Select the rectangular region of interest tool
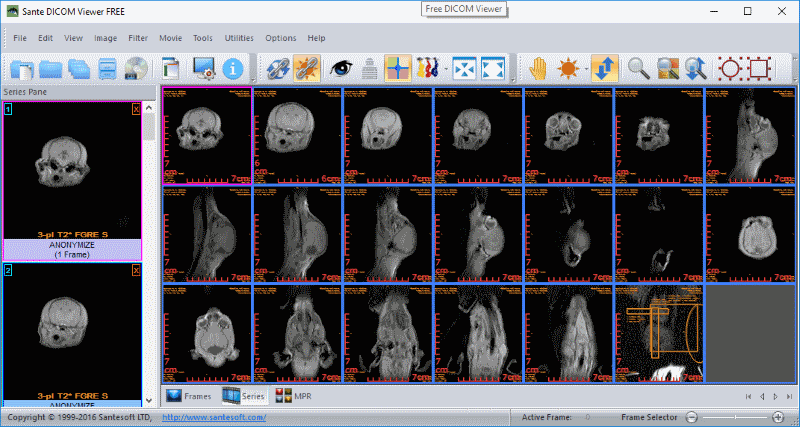800x427 pixels. 759,68
